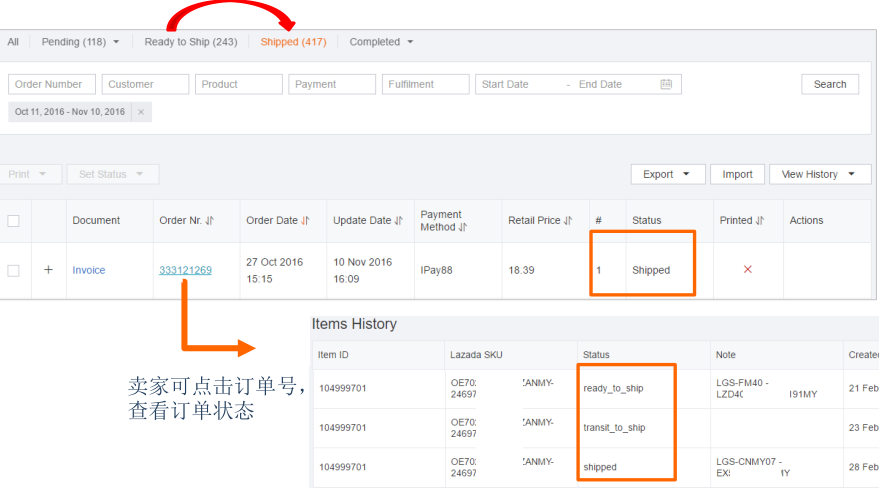
Task: Click item ID in the ready_to_ship row
Action: [343, 388]
